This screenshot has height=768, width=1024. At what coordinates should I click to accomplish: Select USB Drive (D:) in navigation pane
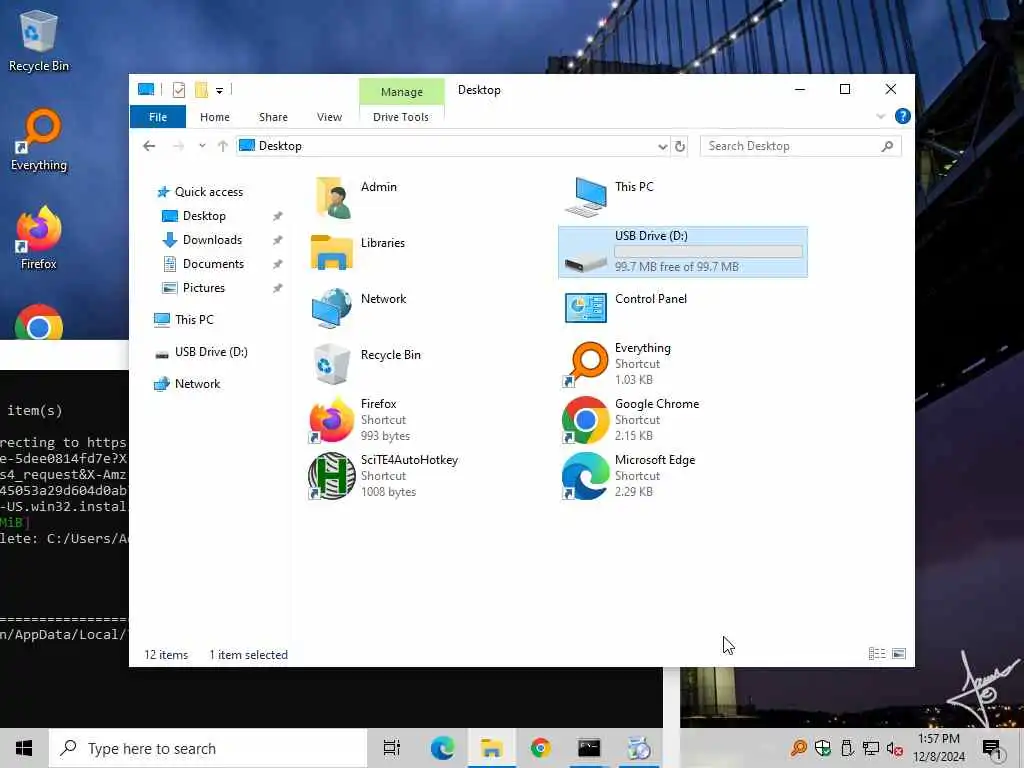[x=201, y=352]
